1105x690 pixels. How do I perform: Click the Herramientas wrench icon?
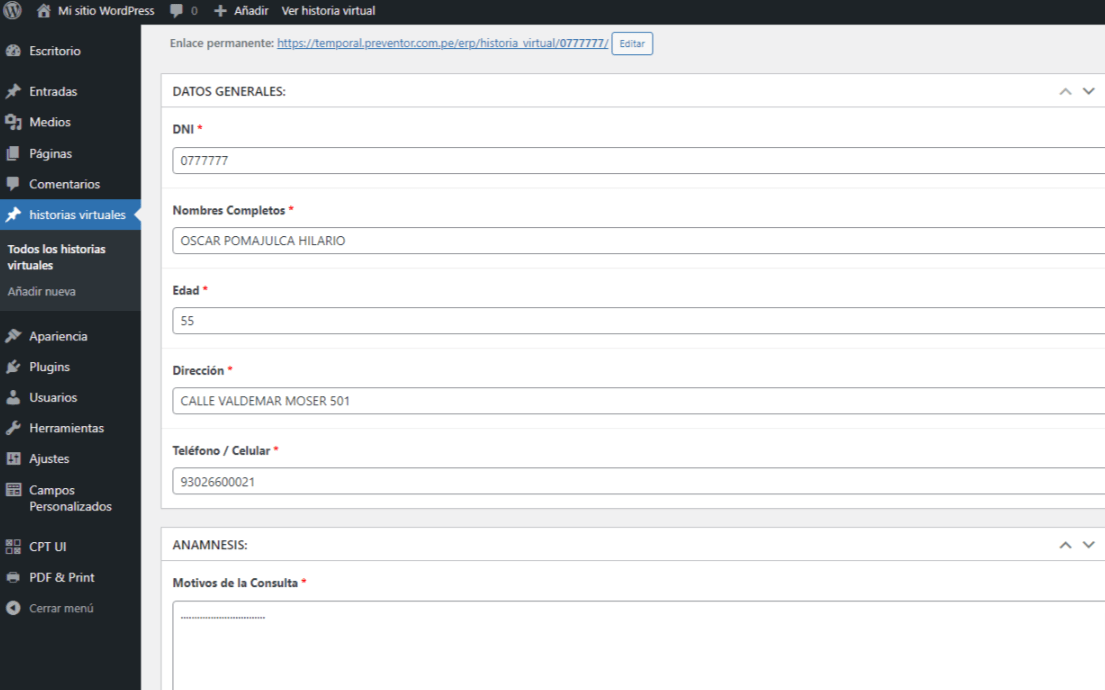13,428
